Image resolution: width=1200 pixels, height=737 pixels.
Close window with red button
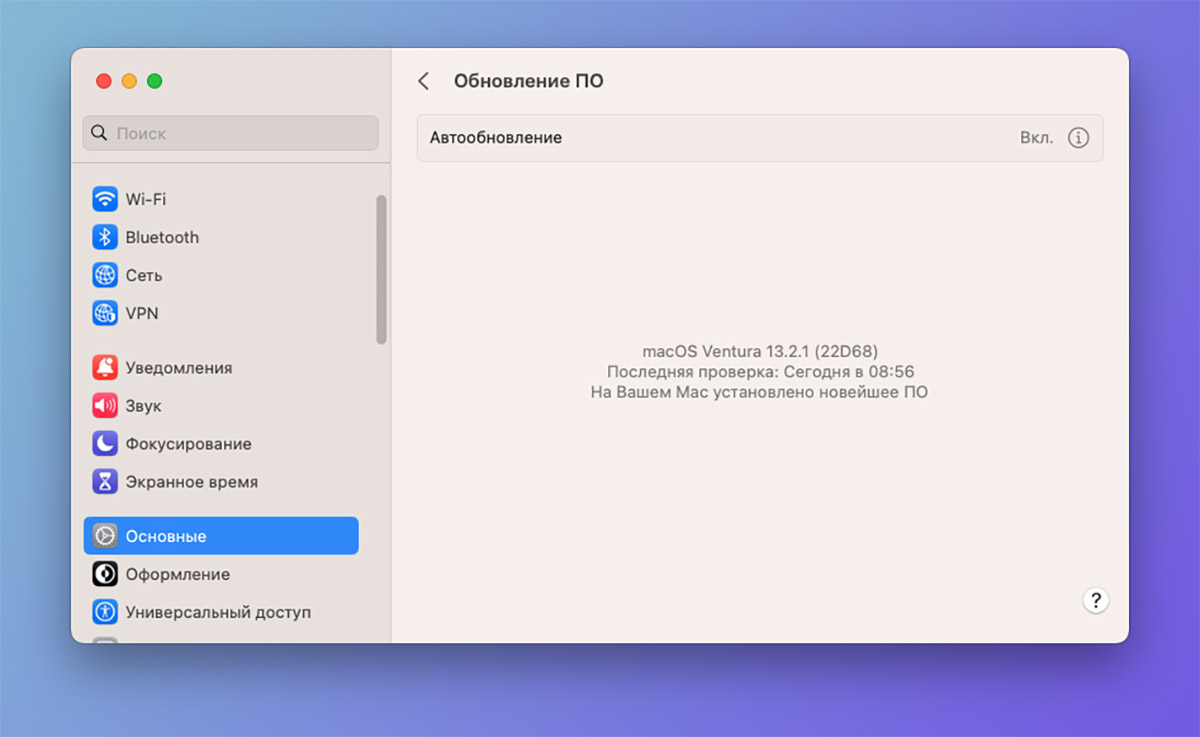click(x=104, y=81)
